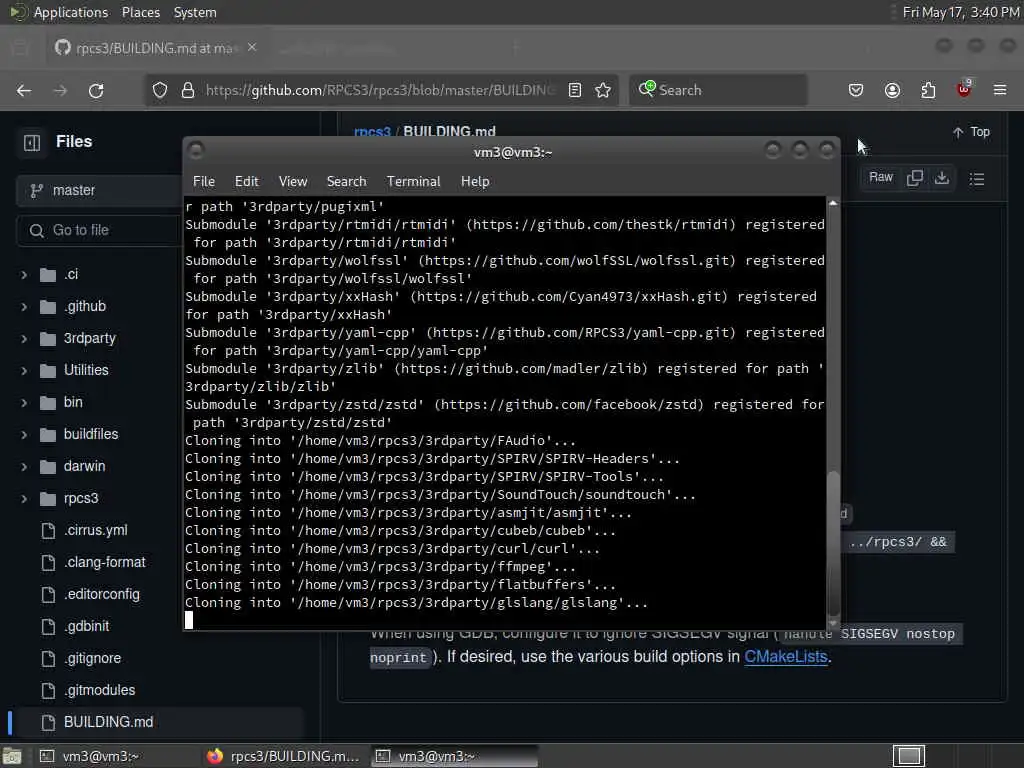1024x768 pixels.
Task: Reload the GitHub page
Action: pyautogui.click(x=96, y=90)
